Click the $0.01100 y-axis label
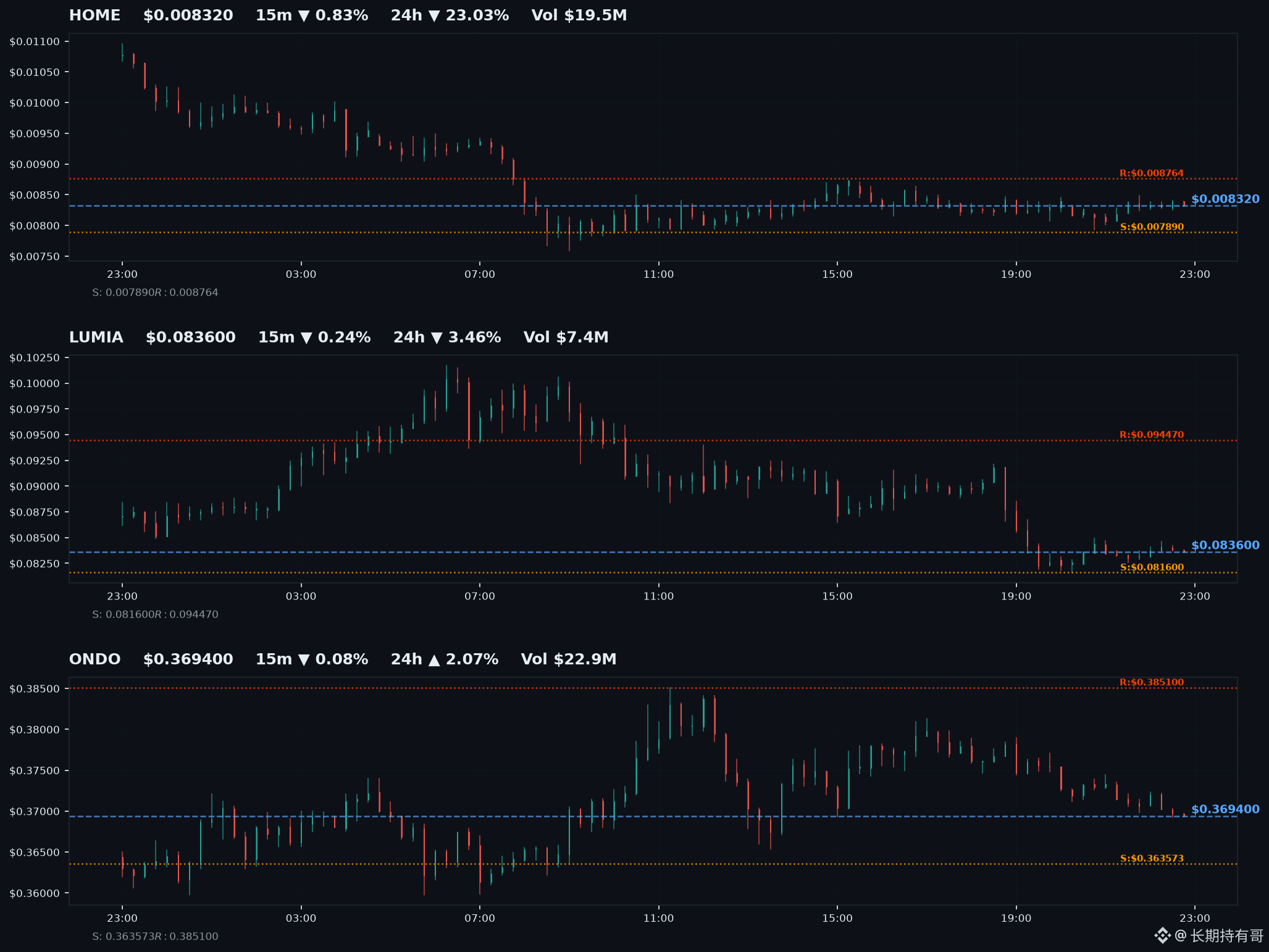Viewport: 1269px width, 952px height. 35,42
